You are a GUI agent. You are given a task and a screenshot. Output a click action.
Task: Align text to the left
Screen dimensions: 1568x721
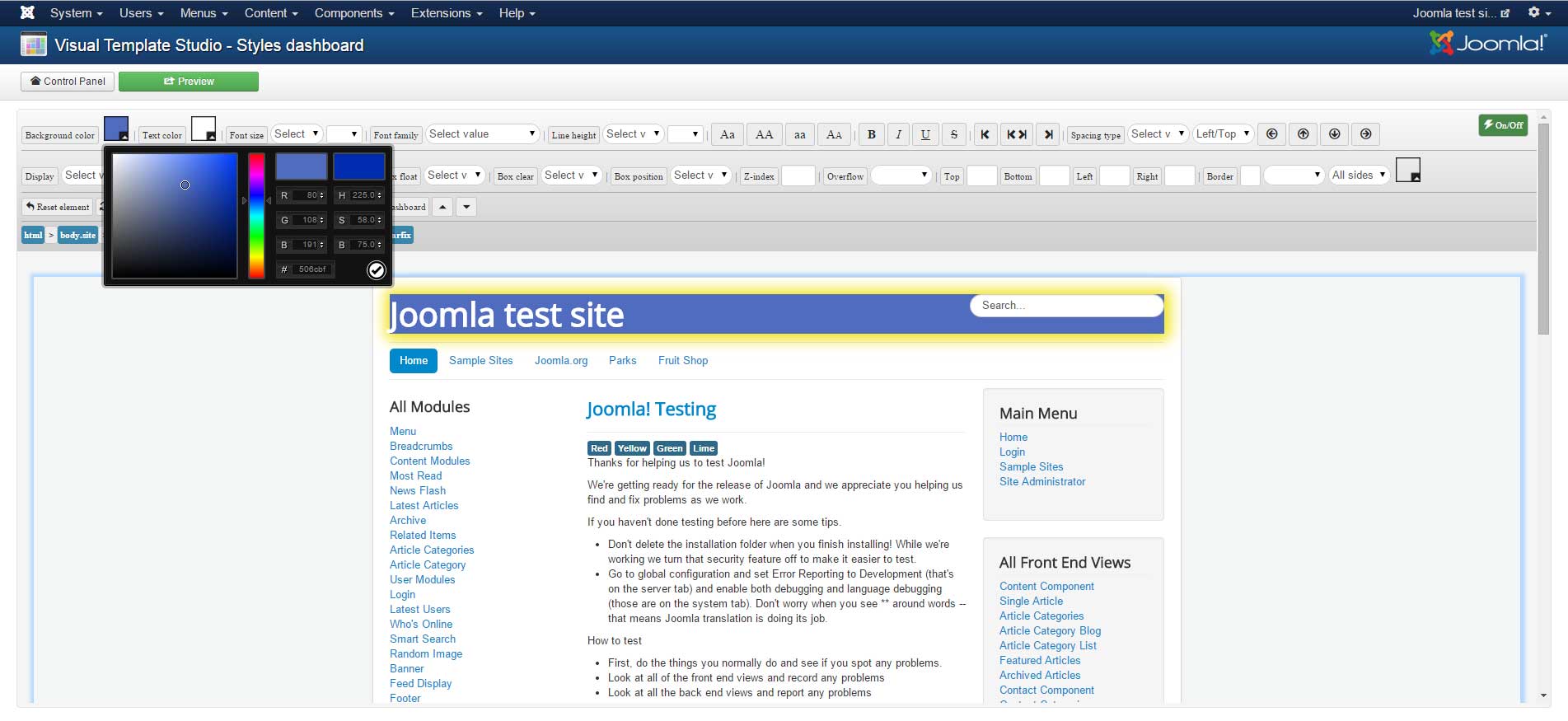coord(985,134)
